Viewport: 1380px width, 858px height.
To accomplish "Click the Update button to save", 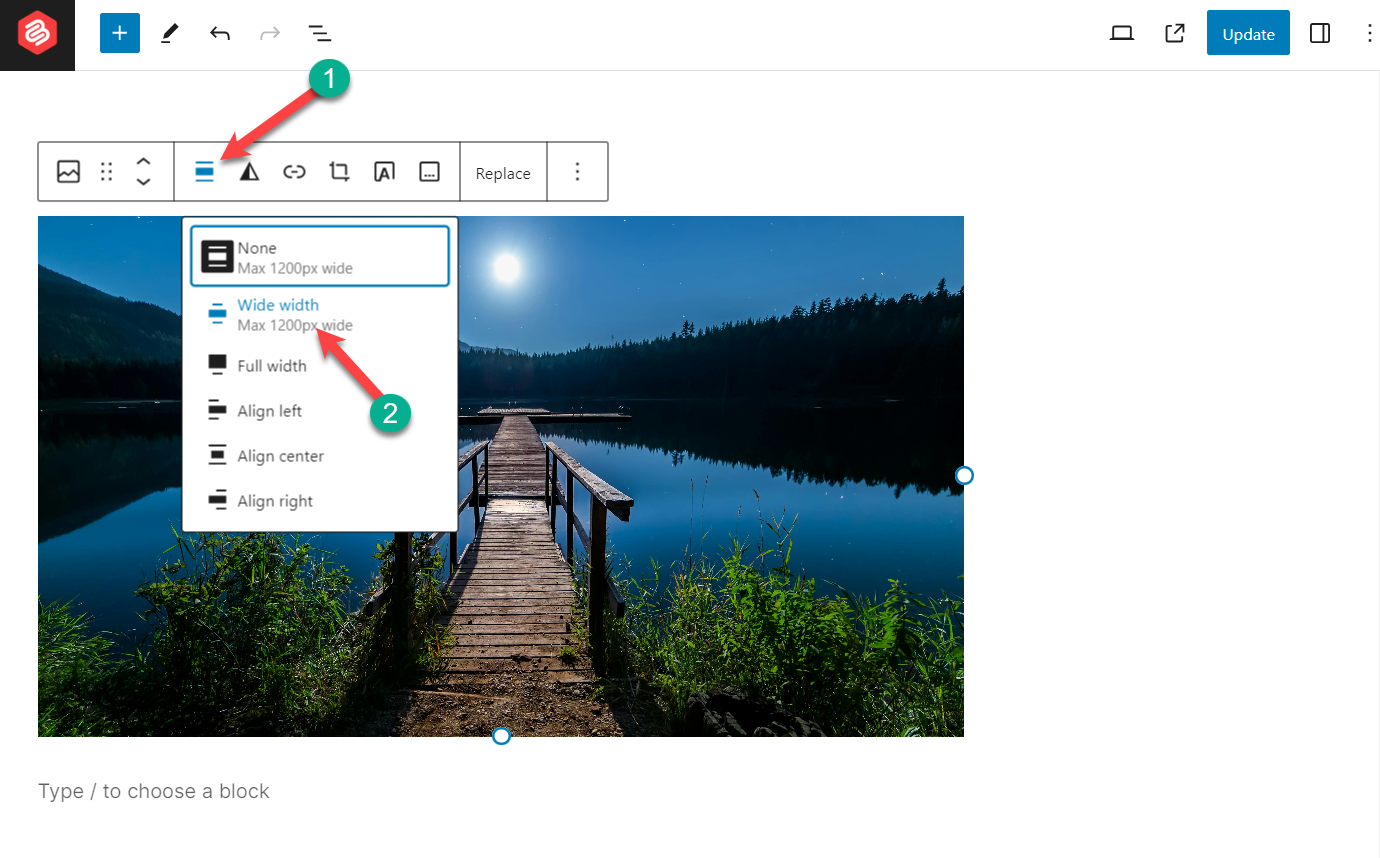I will coord(1247,32).
